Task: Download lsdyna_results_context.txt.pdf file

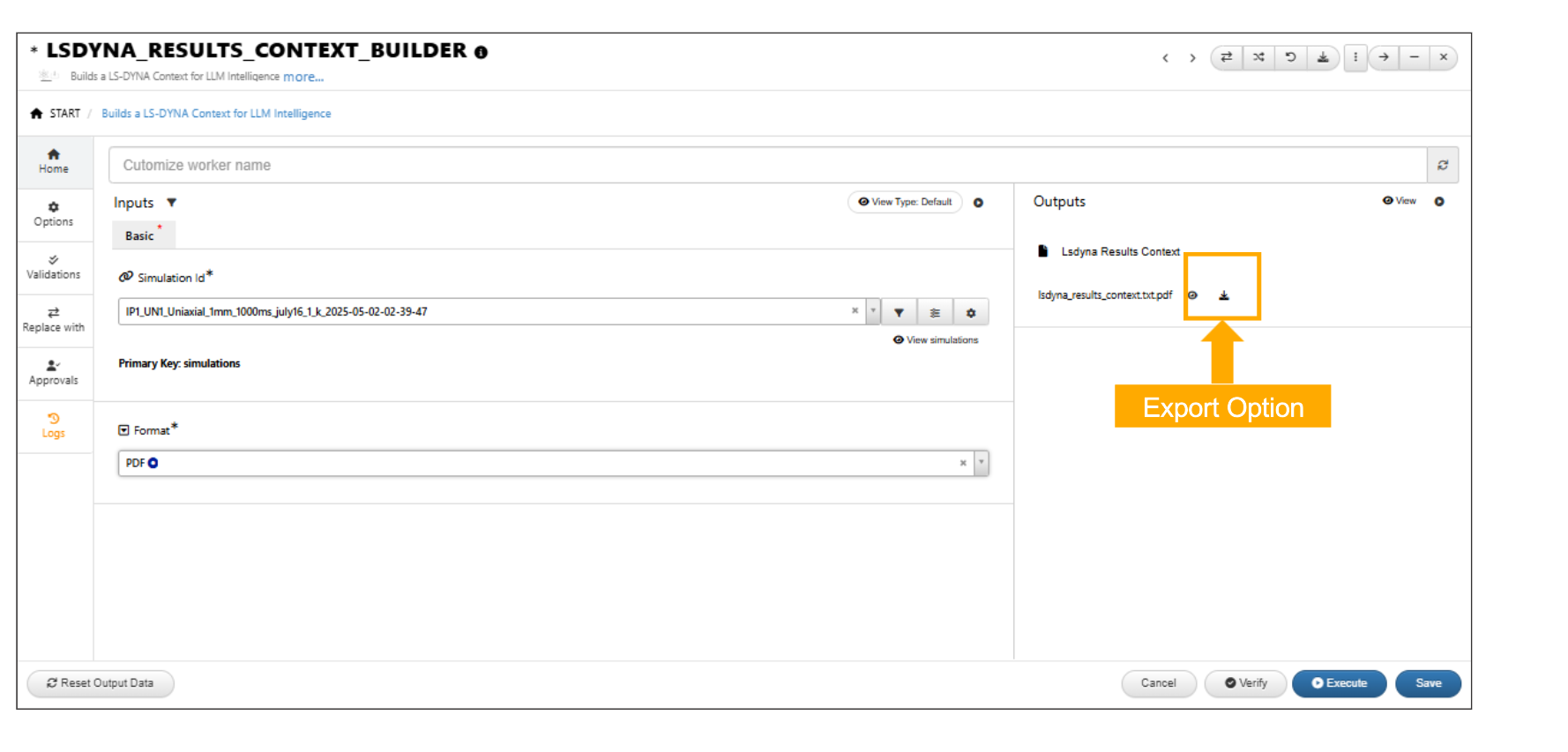Action: click(1224, 295)
